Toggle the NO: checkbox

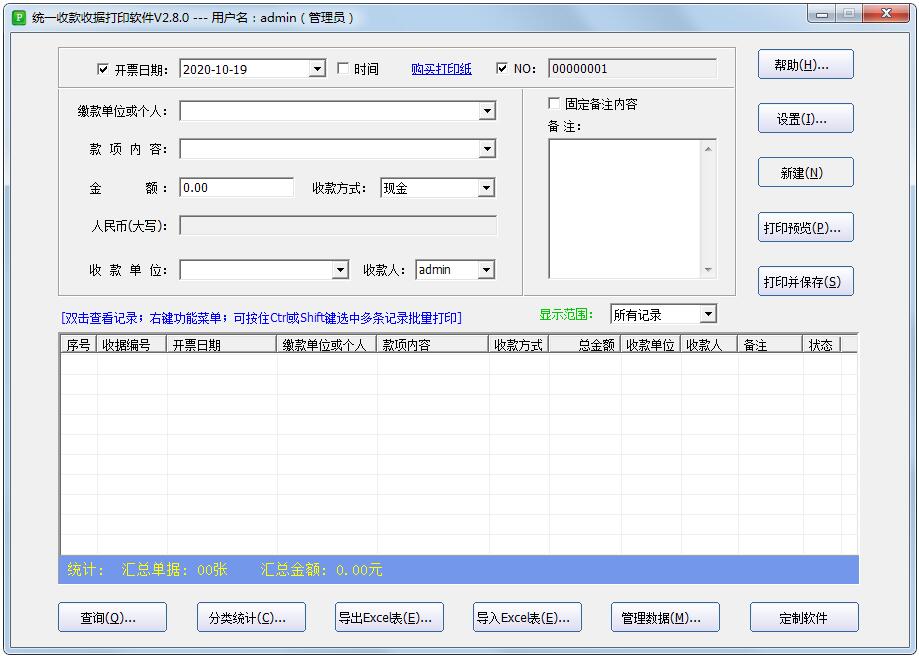tap(502, 69)
